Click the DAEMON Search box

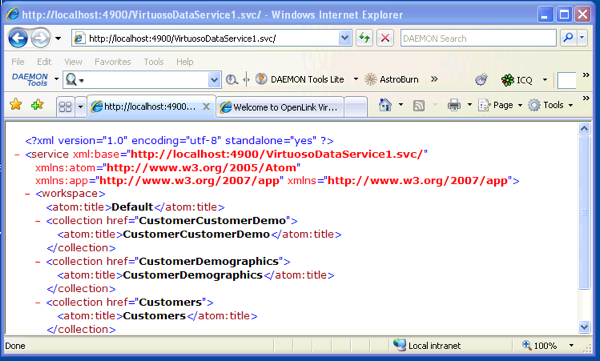[478, 38]
